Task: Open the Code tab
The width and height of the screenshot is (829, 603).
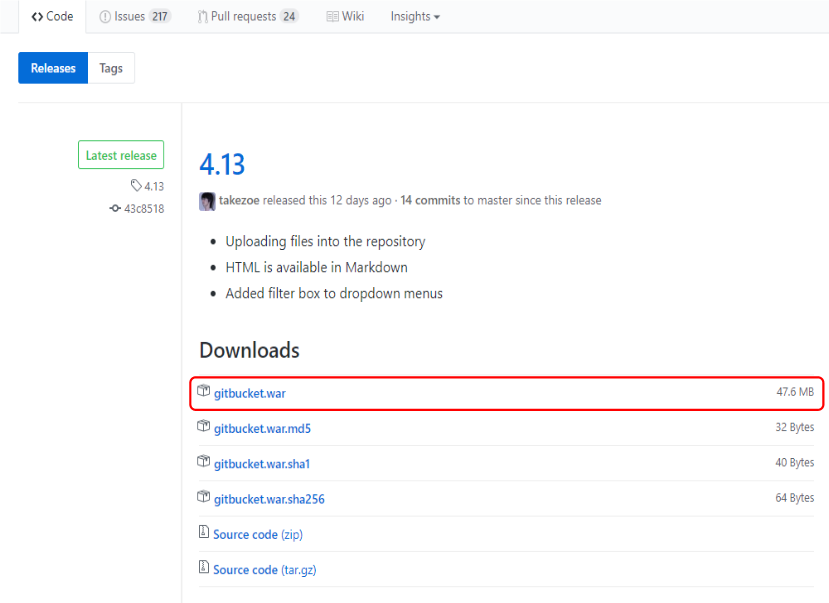Action: (x=52, y=16)
